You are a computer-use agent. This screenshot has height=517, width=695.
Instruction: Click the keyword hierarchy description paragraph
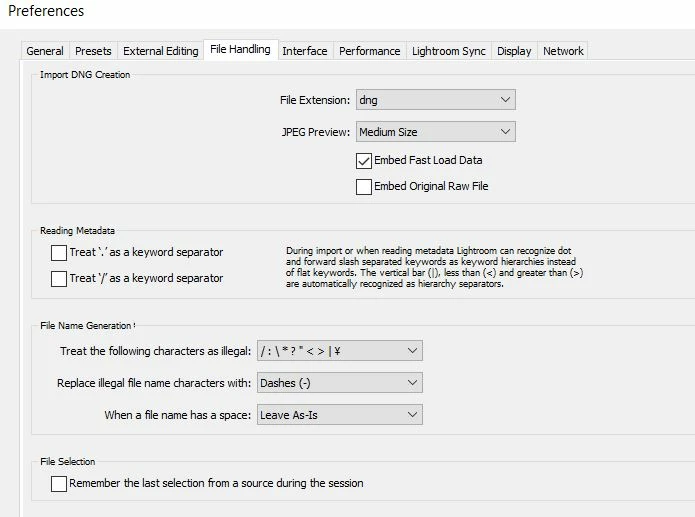pyautogui.click(x=434, y=267)
